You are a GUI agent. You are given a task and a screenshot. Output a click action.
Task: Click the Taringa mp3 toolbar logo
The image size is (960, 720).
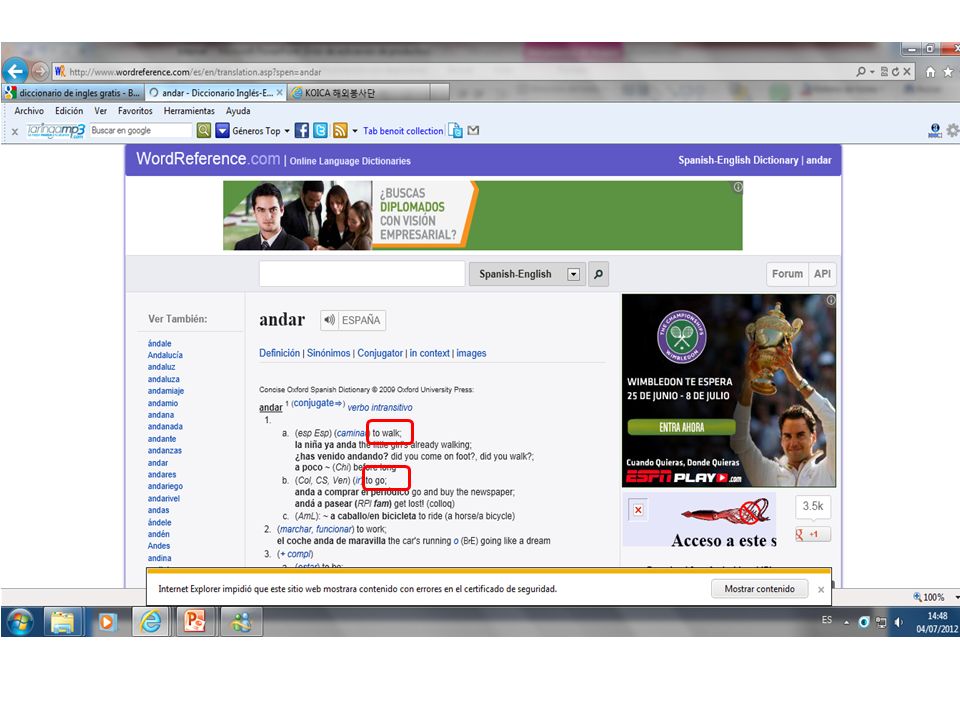56,130
